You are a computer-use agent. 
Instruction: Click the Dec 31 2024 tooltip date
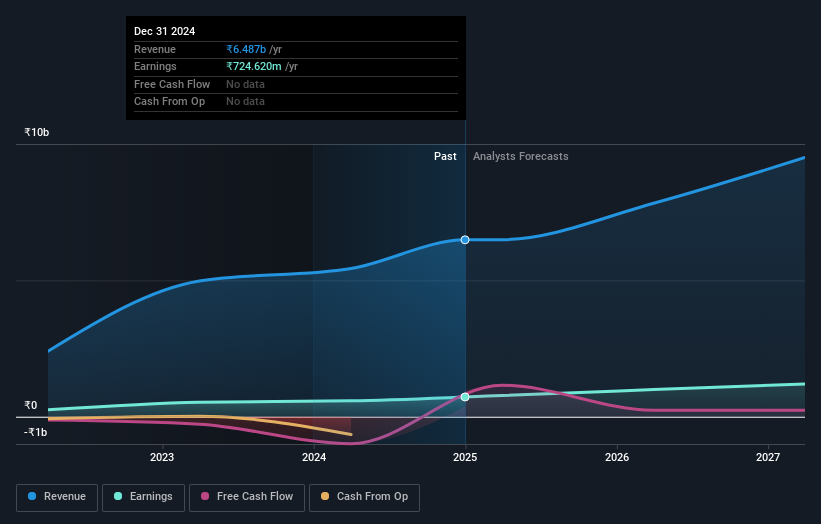tap(164, 31)
